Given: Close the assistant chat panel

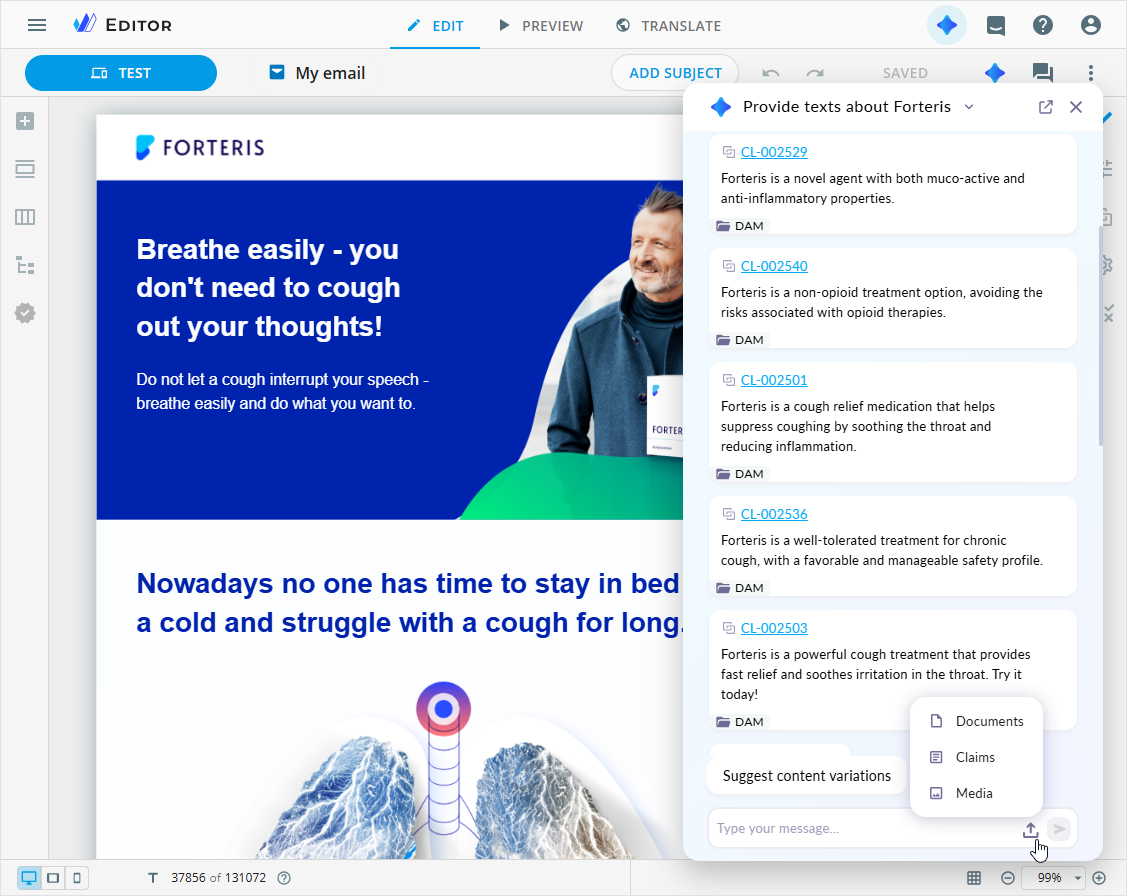Looking at the screenshot, I should pos(1076,107).
